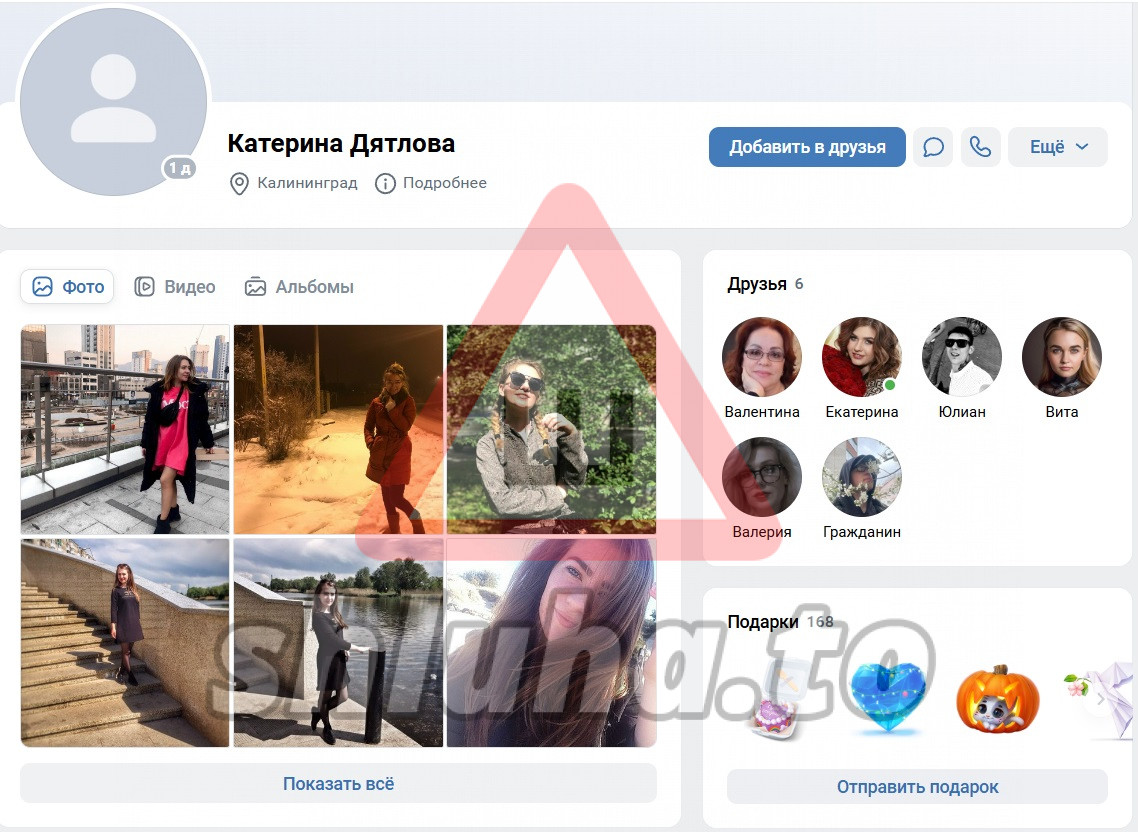Click the Калининград location pin icon
The height and width of the screenshot is (832, 1138).
pyautogui.click(x=239, y=184)
